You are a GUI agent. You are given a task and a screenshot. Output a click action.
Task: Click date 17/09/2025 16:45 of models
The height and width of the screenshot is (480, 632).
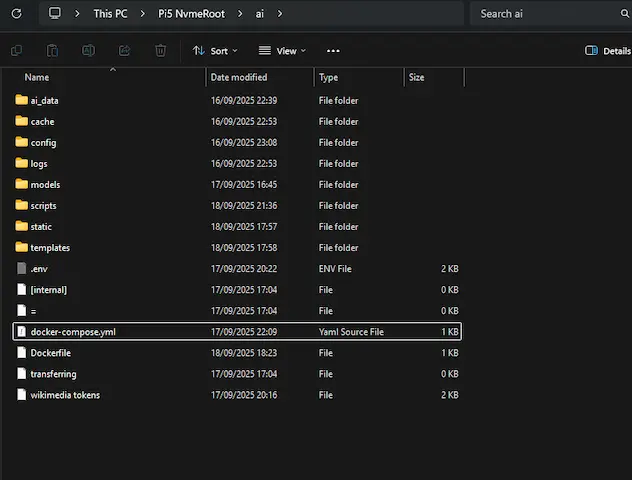tap(244, 185)
